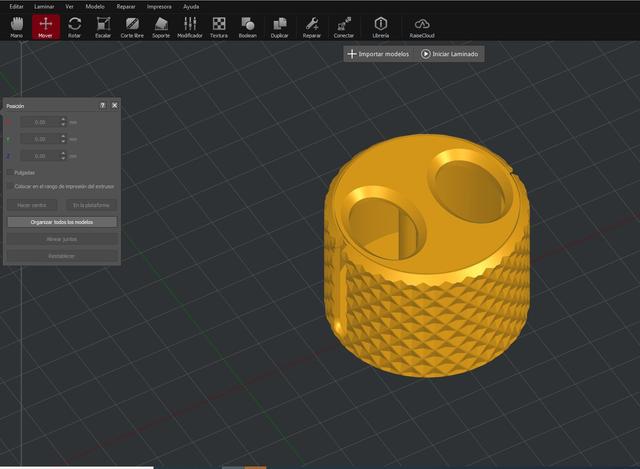Click the Y position input field
This screenshot has width=640, height=469.
pyautogui.click(x=40, y=139)
